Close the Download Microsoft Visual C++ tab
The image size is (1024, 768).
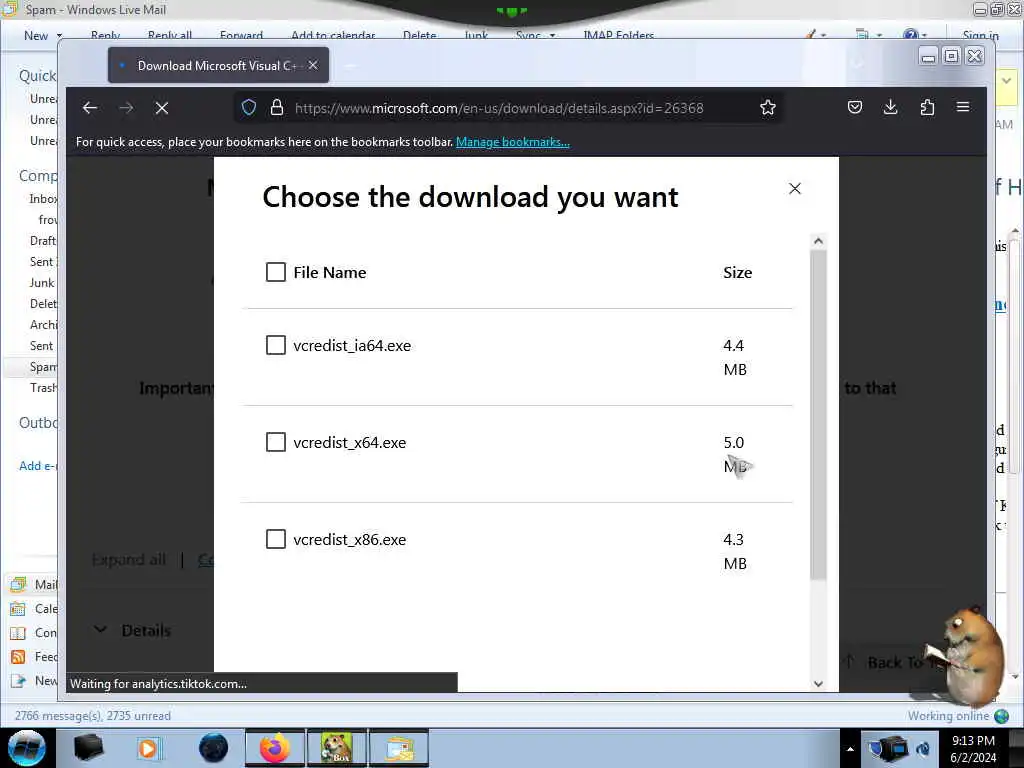click(313, 65)
